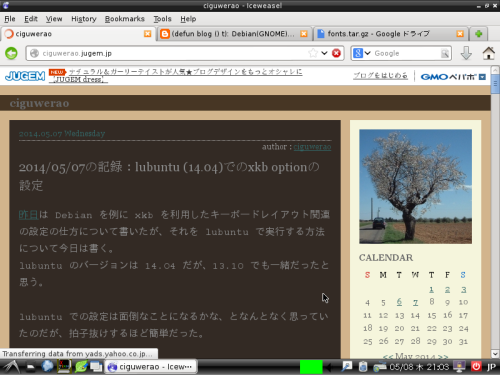Click the search magnifier in Google box

445,53
